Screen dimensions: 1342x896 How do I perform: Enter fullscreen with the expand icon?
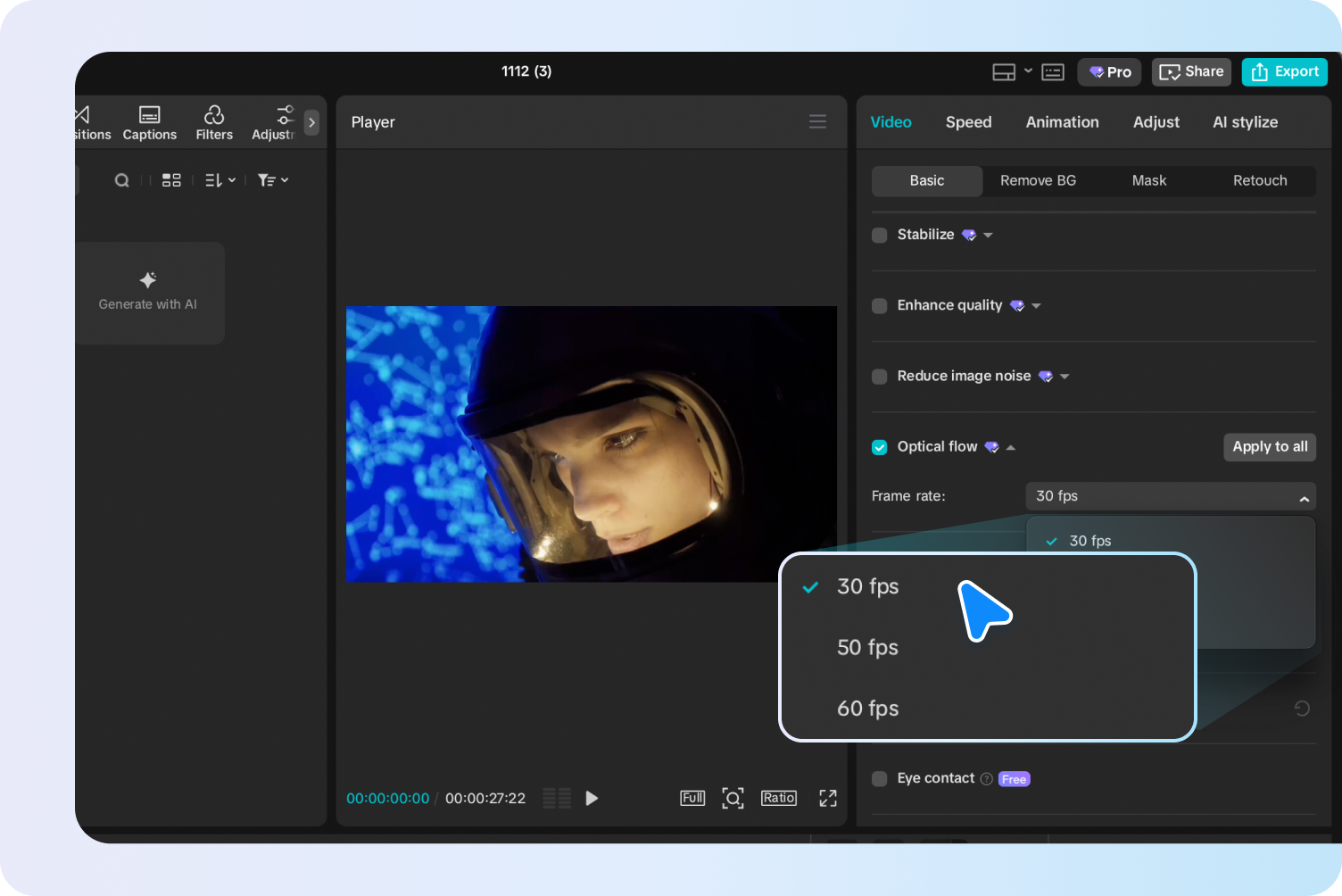827,798
